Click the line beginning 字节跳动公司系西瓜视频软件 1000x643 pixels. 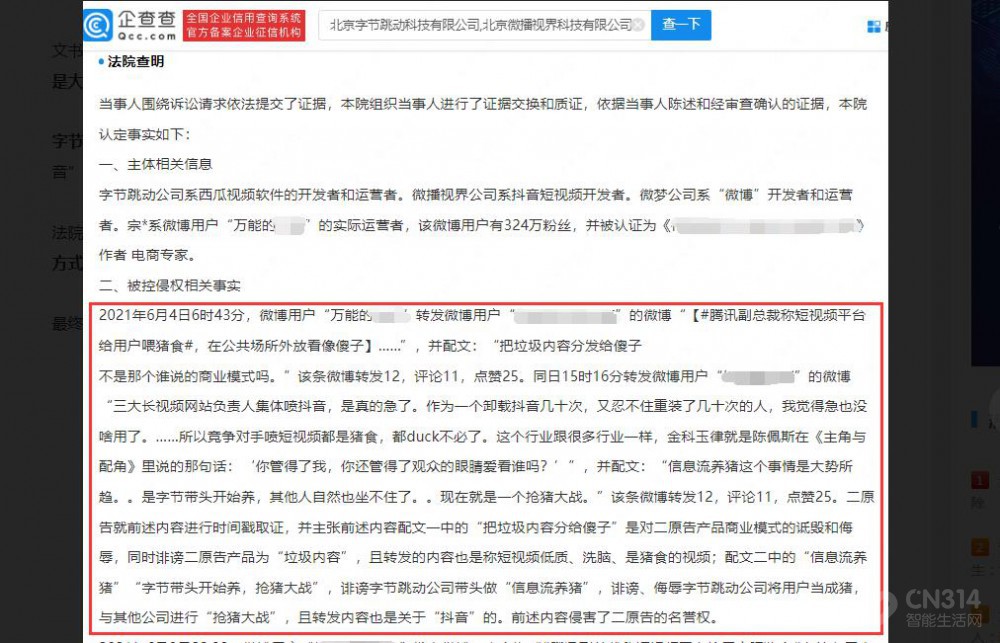[476, 195]
